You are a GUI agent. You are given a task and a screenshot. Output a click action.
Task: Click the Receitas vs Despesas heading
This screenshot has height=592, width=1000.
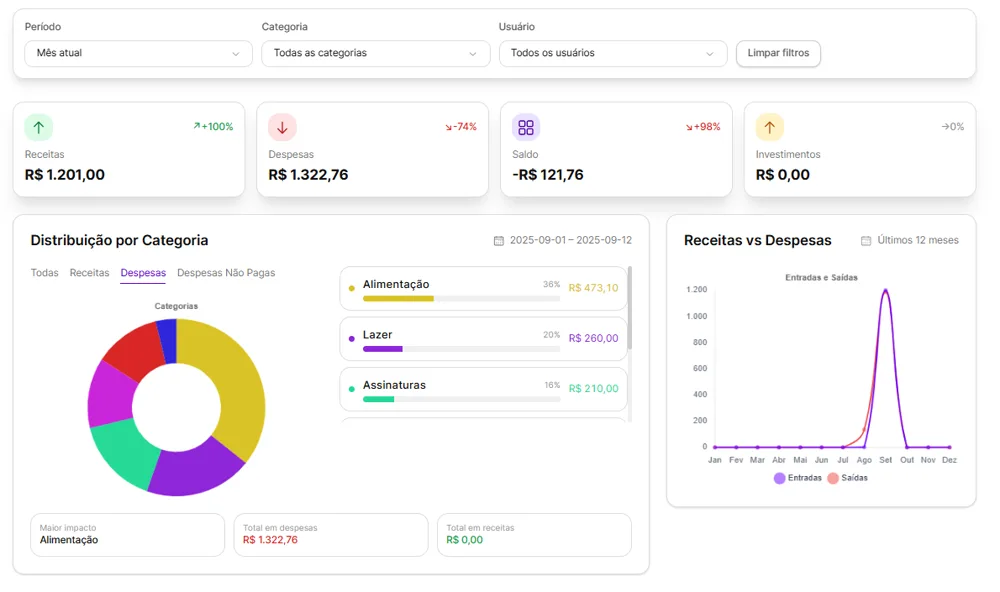(758, 240)
